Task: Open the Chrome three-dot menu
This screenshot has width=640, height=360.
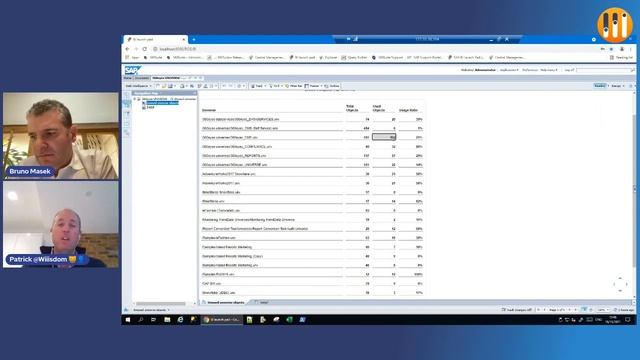Action: click(631, 49)
